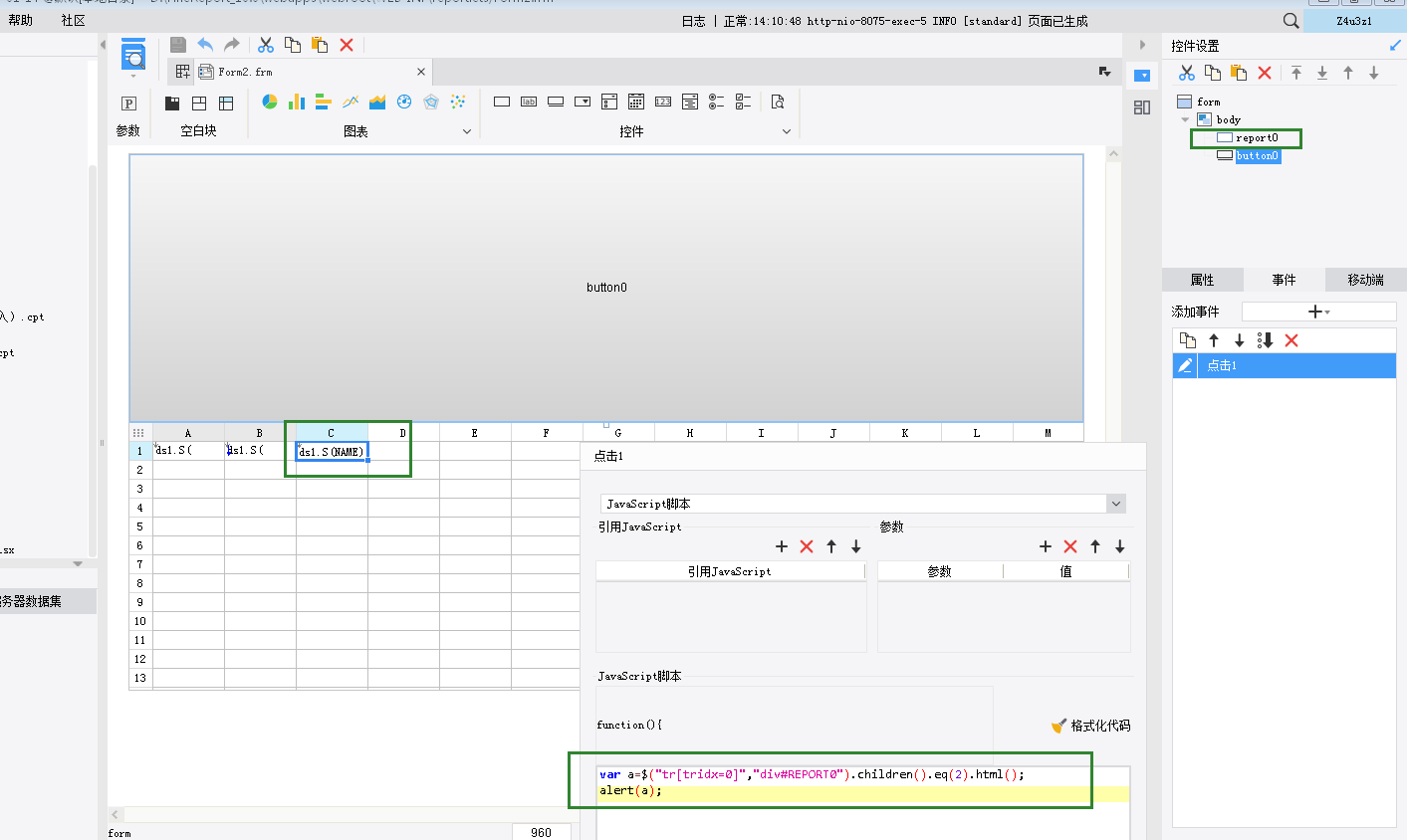This screenshot has width=1407, height=840.
Task: Delete widget with control panel red X
Action: [1265, 73]
